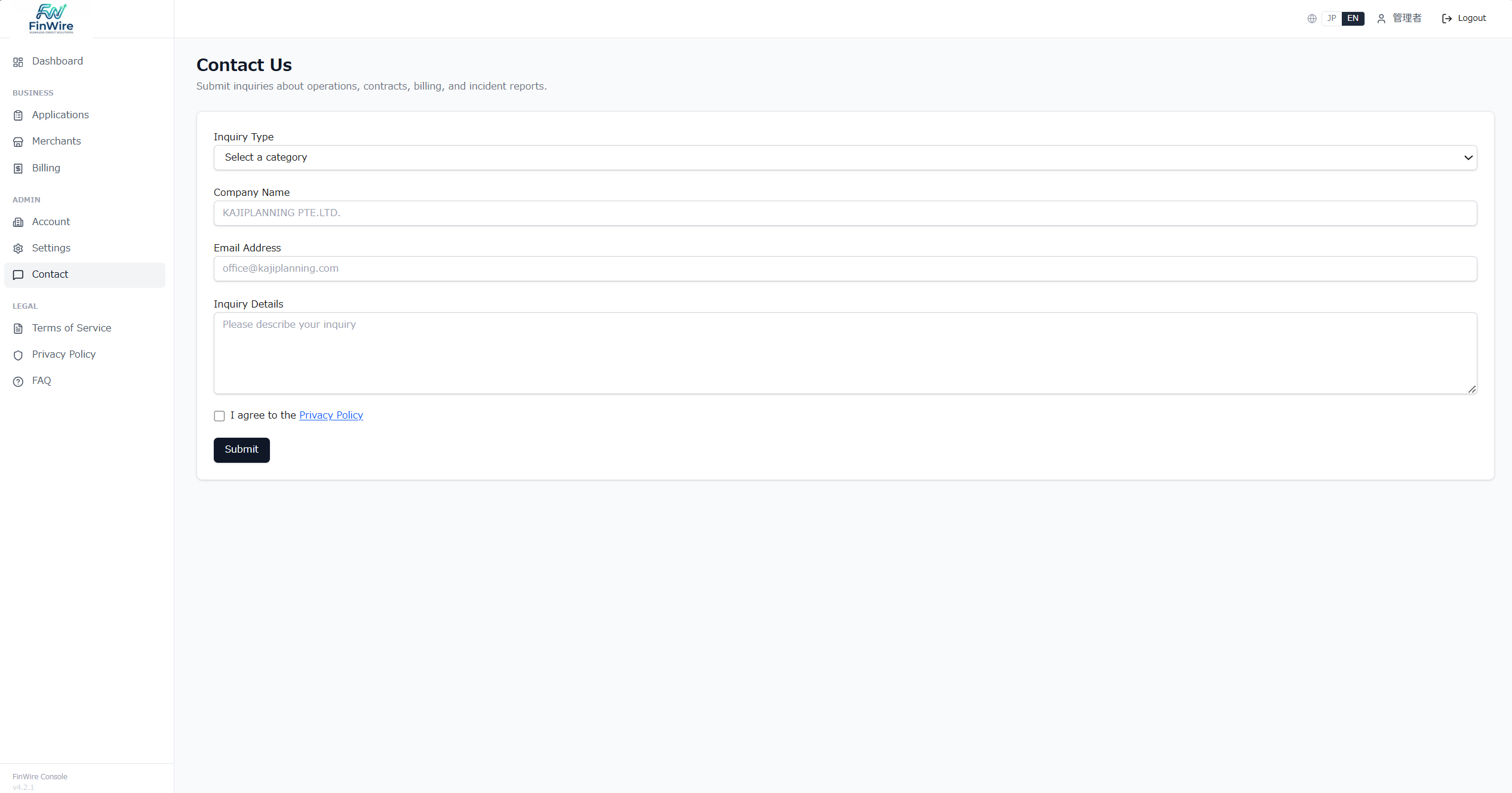Click the Inquiry Details text area

[x=845, y=353]
